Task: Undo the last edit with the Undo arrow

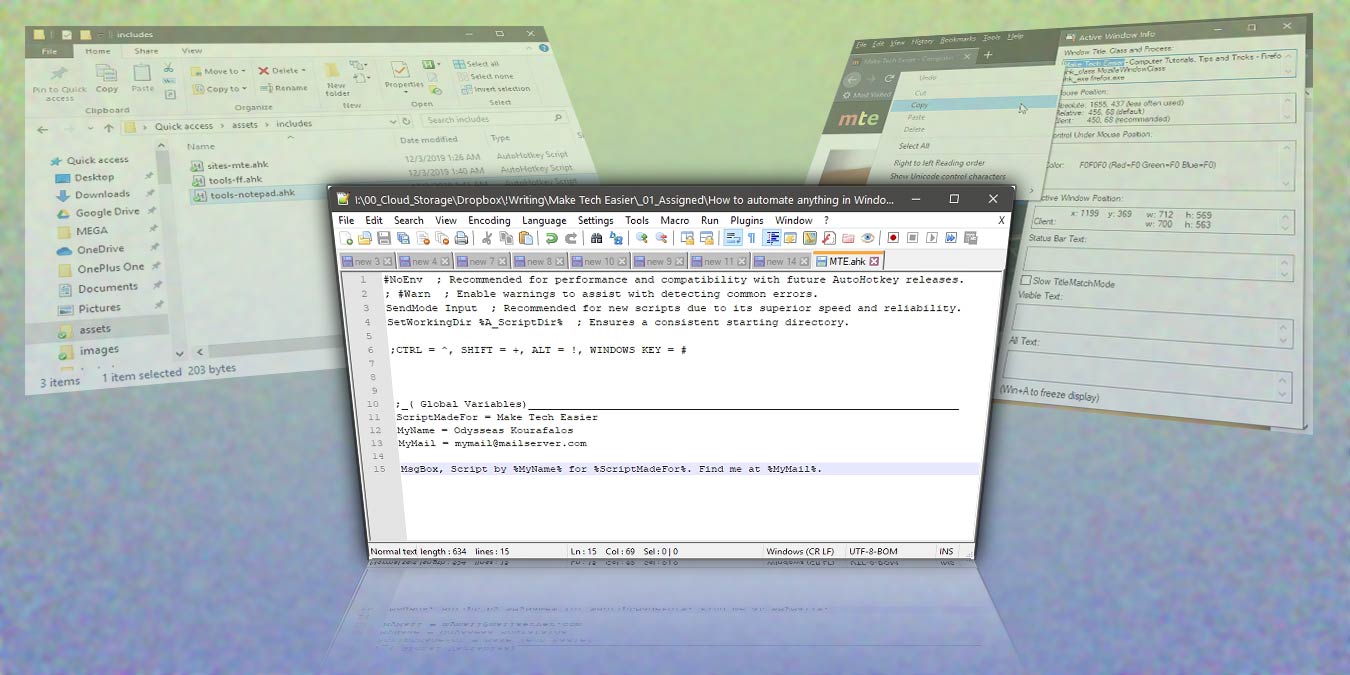Action: click(x=552, y=238)
